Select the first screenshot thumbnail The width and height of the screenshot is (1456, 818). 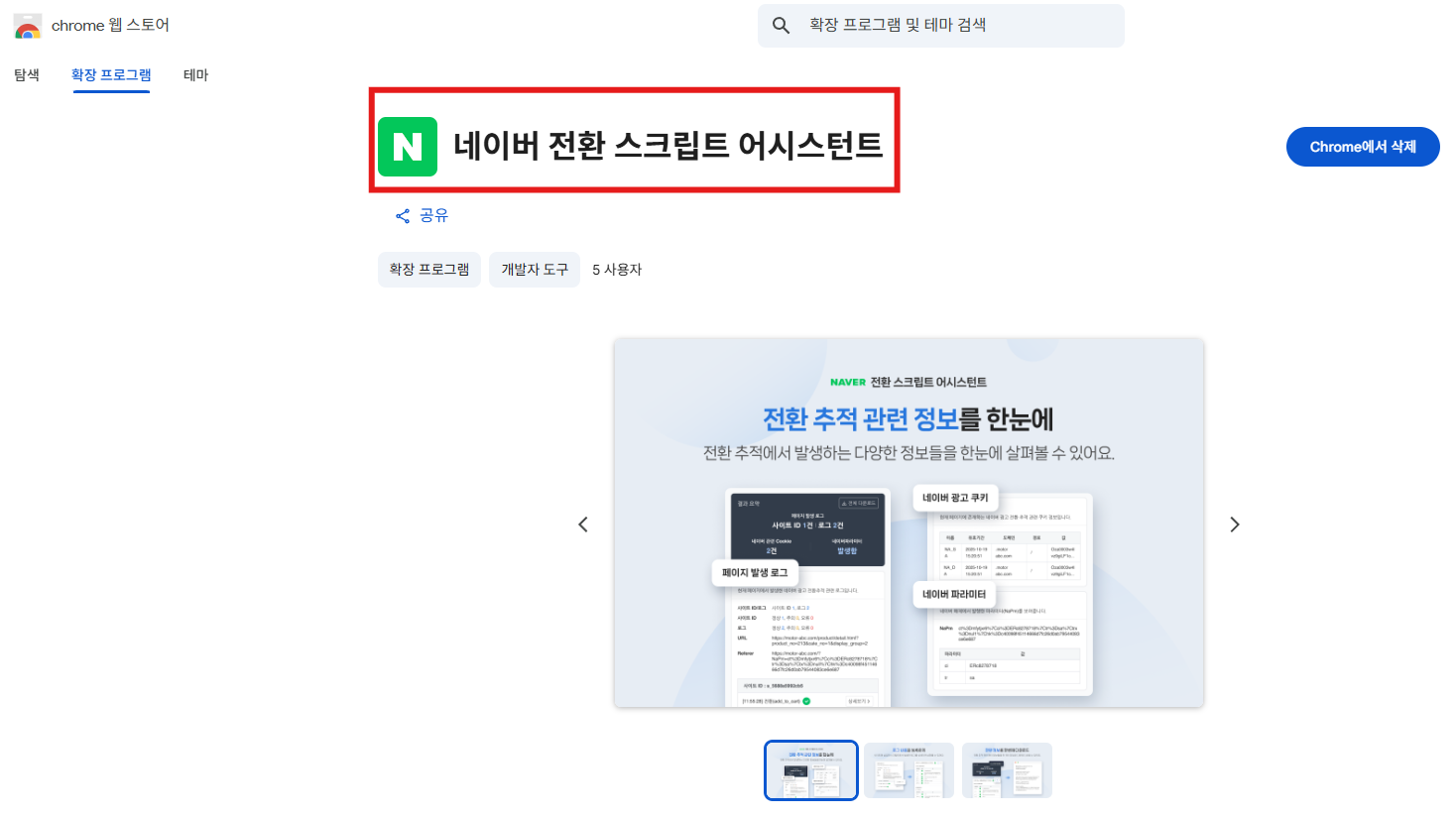tap(811, 770)
